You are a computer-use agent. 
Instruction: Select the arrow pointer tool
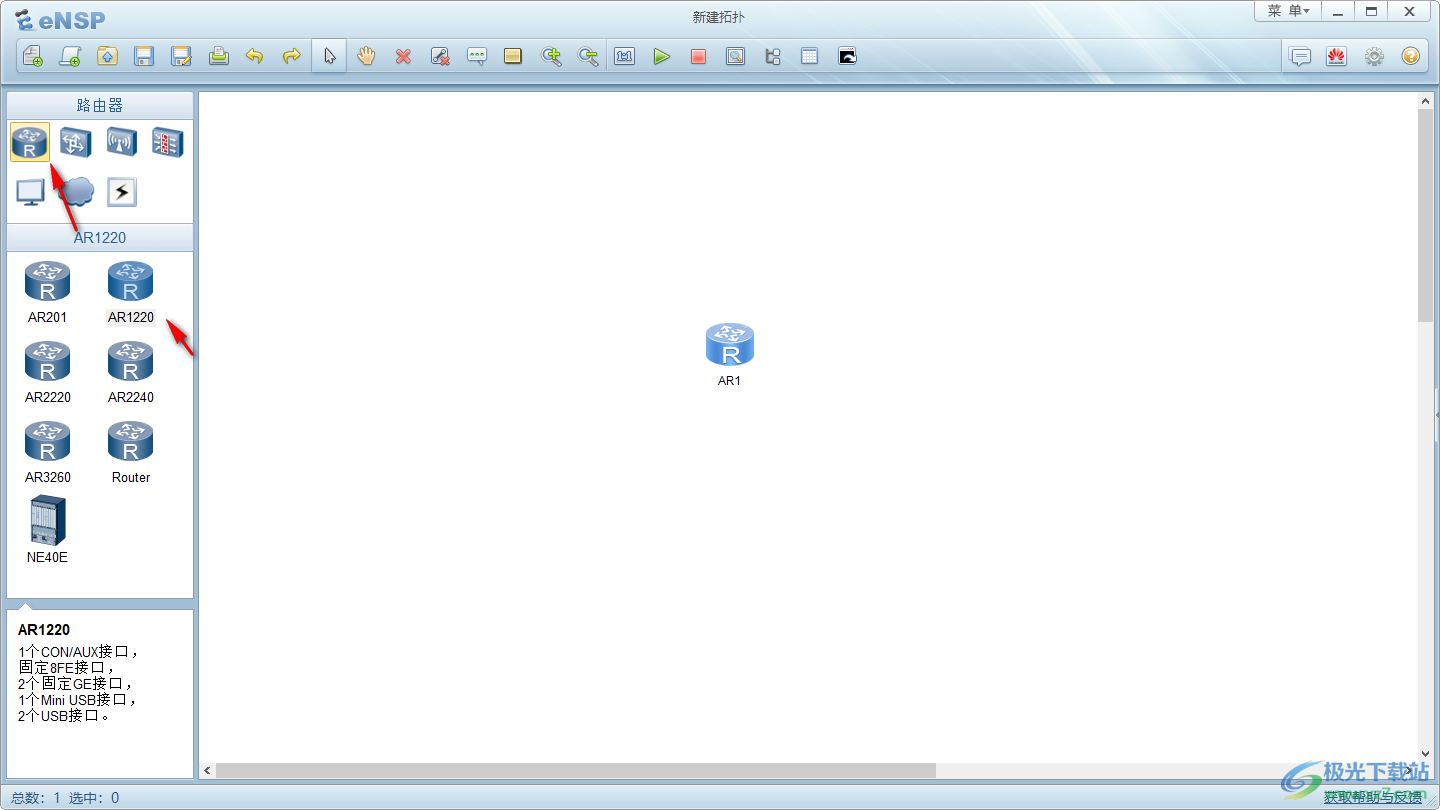(x=329, y=57)
